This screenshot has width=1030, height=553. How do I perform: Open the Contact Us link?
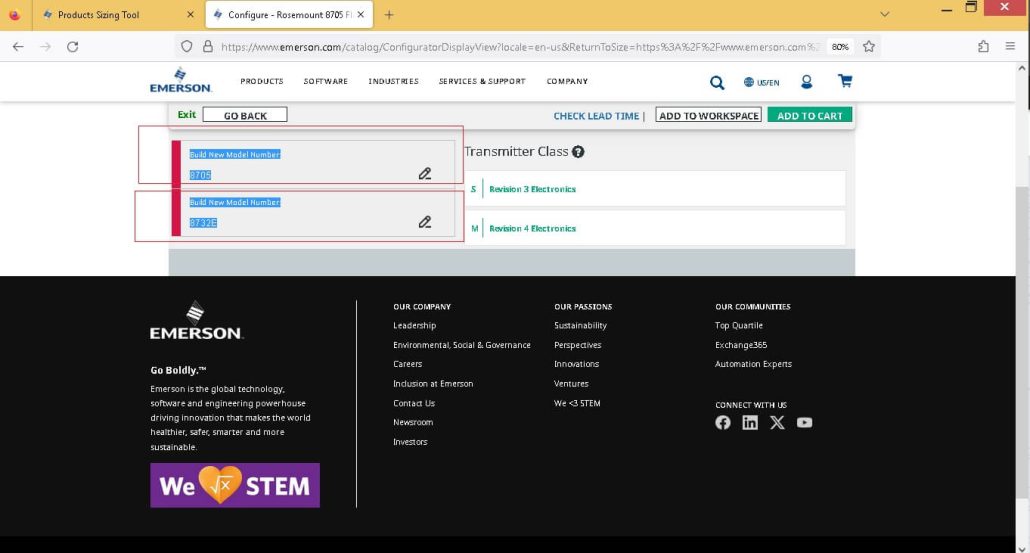tap(414, 403)
